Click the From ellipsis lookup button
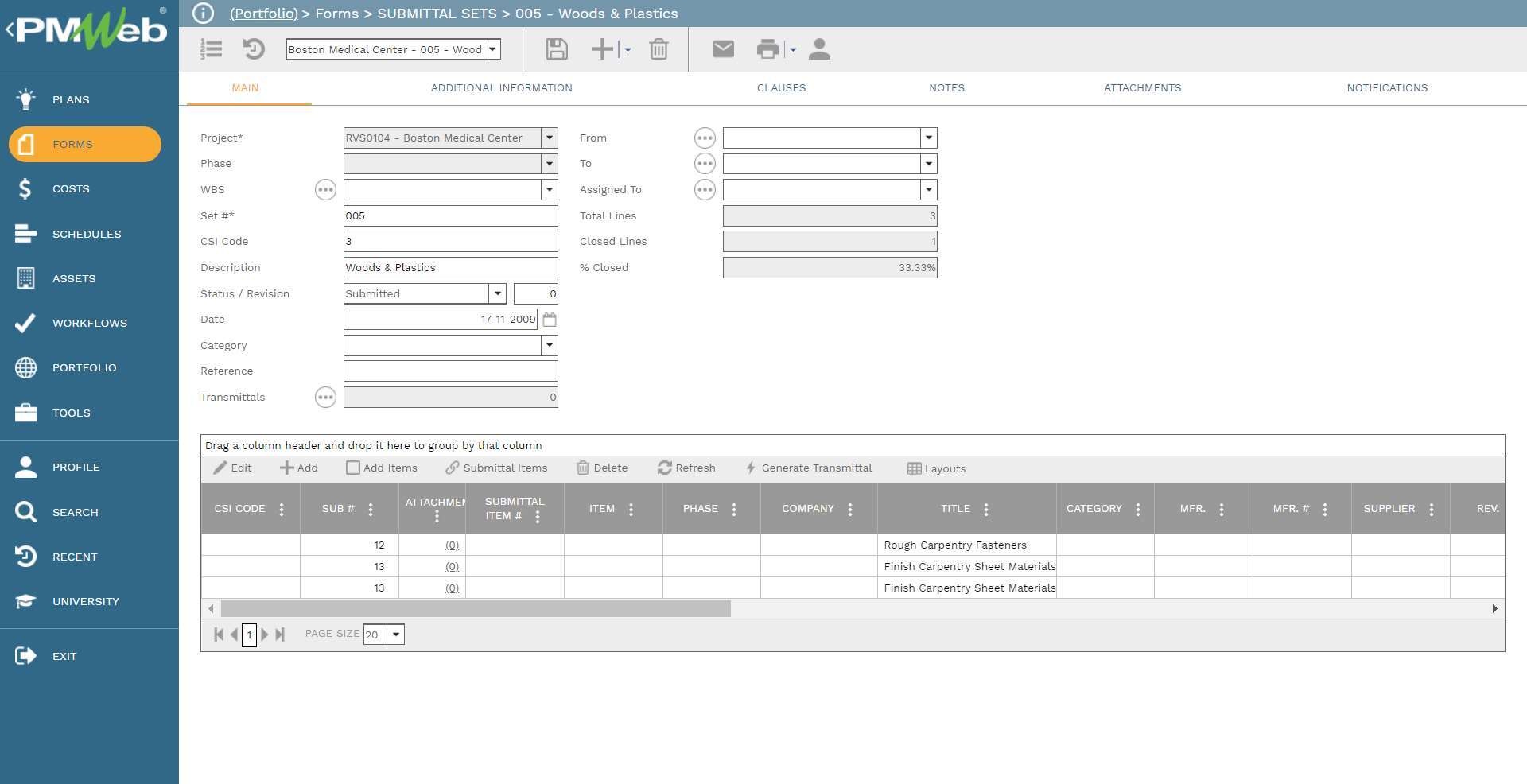Screen dimensions: 1527x784 pos(705,138)
